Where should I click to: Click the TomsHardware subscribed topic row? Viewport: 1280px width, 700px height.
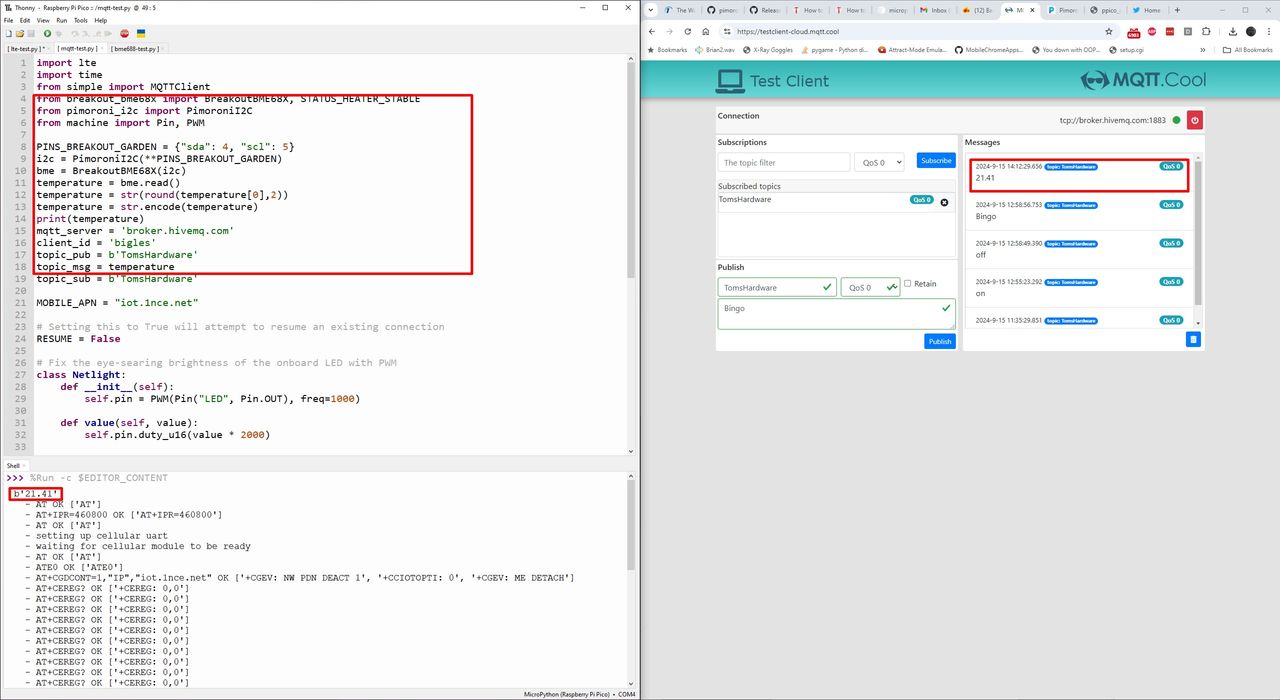836,200
